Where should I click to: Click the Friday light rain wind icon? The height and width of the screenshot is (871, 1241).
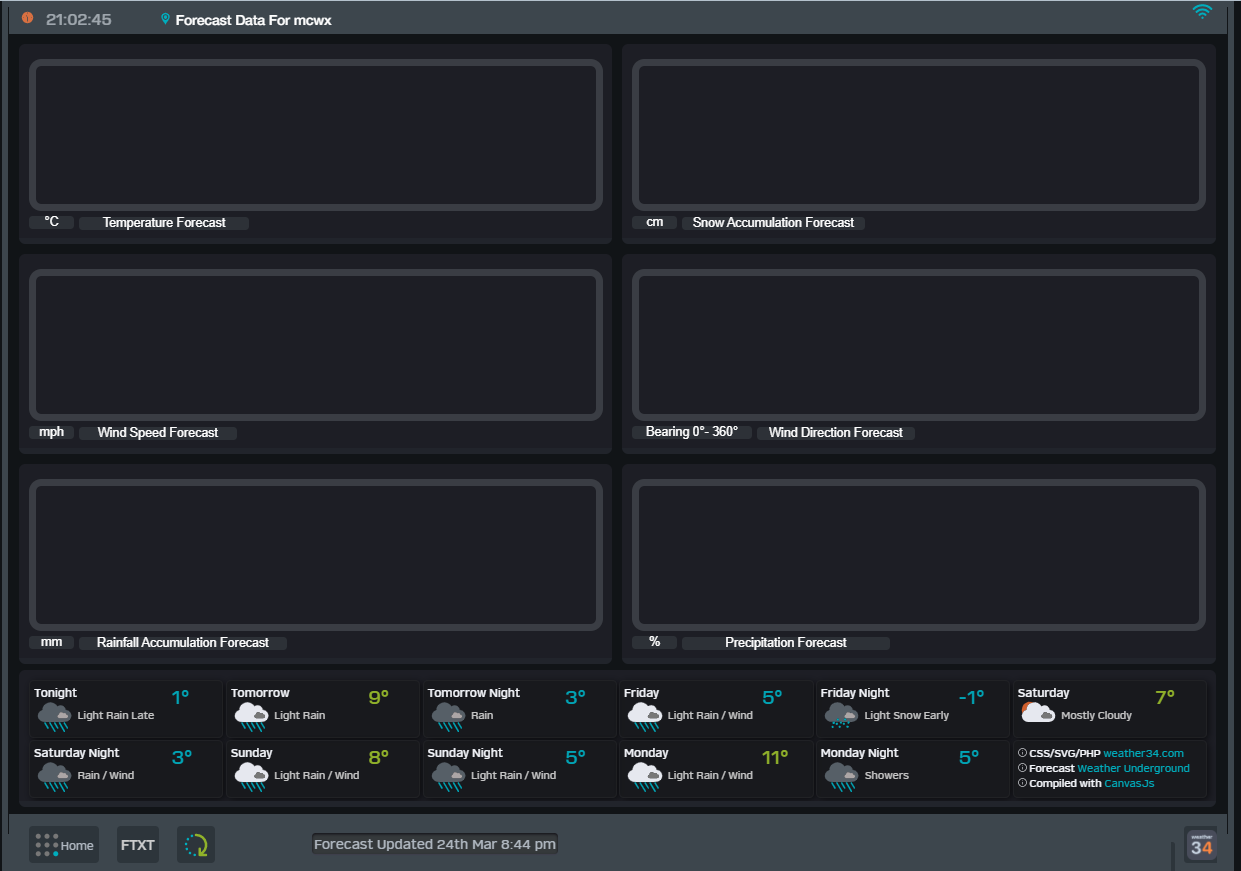645,716
